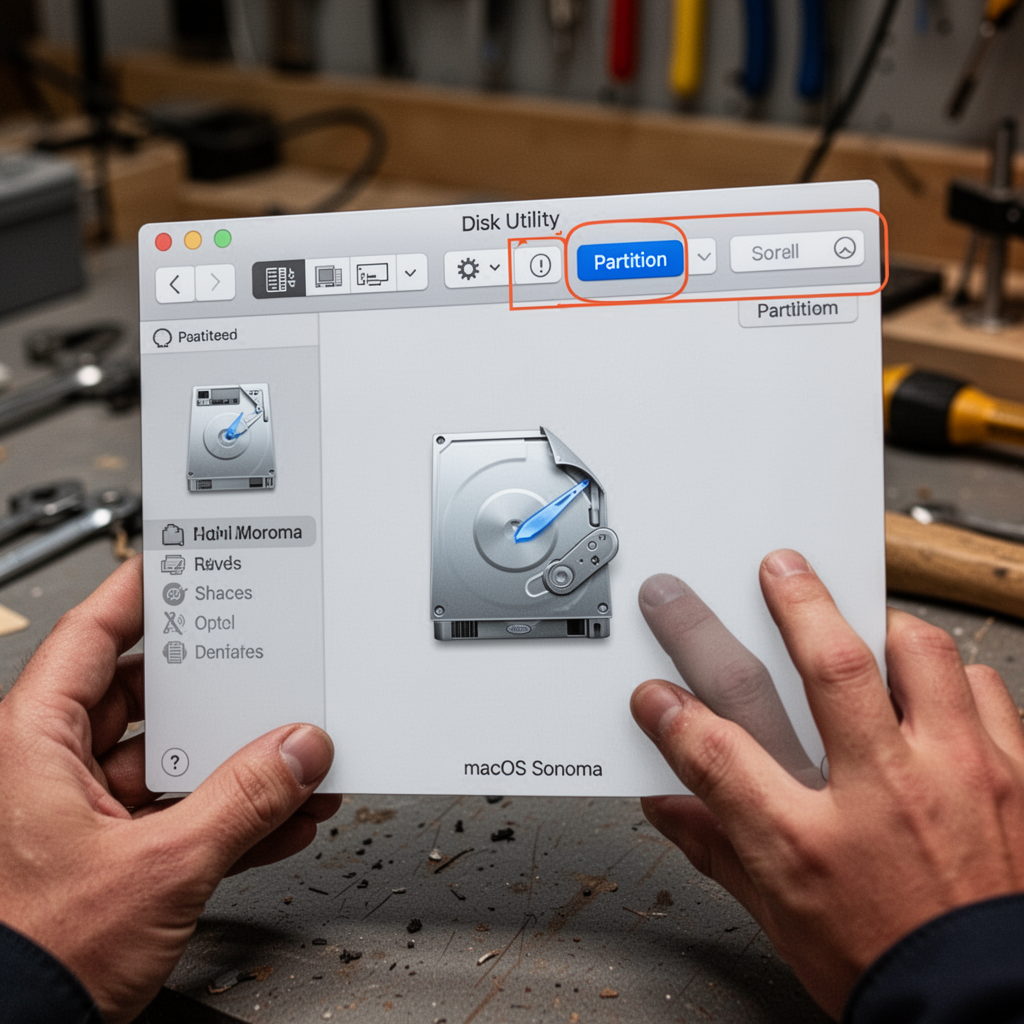Click the printer icon beside Reveś

[x=173, y=564]
